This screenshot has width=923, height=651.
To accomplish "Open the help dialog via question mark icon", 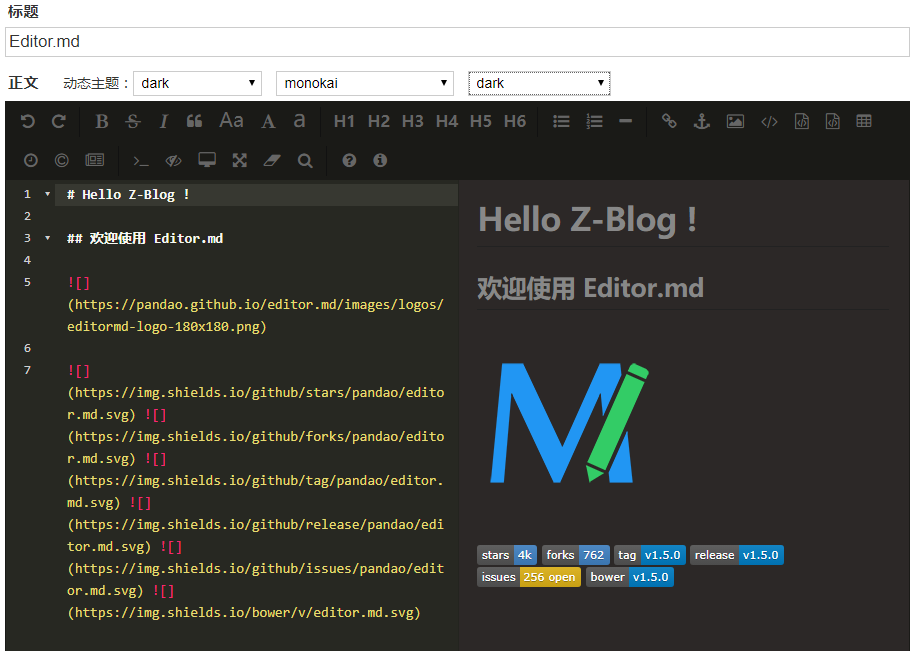I will coord(349,160).
